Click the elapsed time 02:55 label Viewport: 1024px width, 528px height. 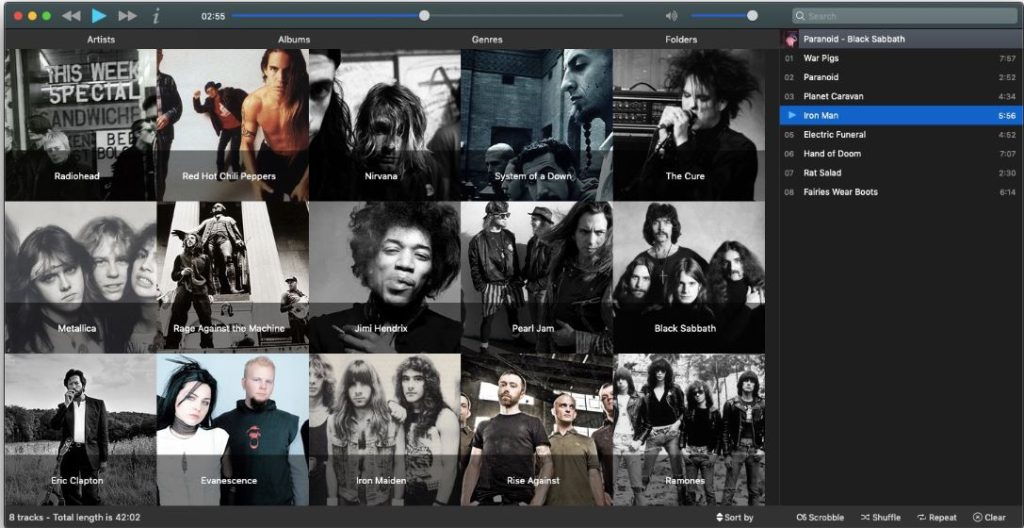pos(213,16)
